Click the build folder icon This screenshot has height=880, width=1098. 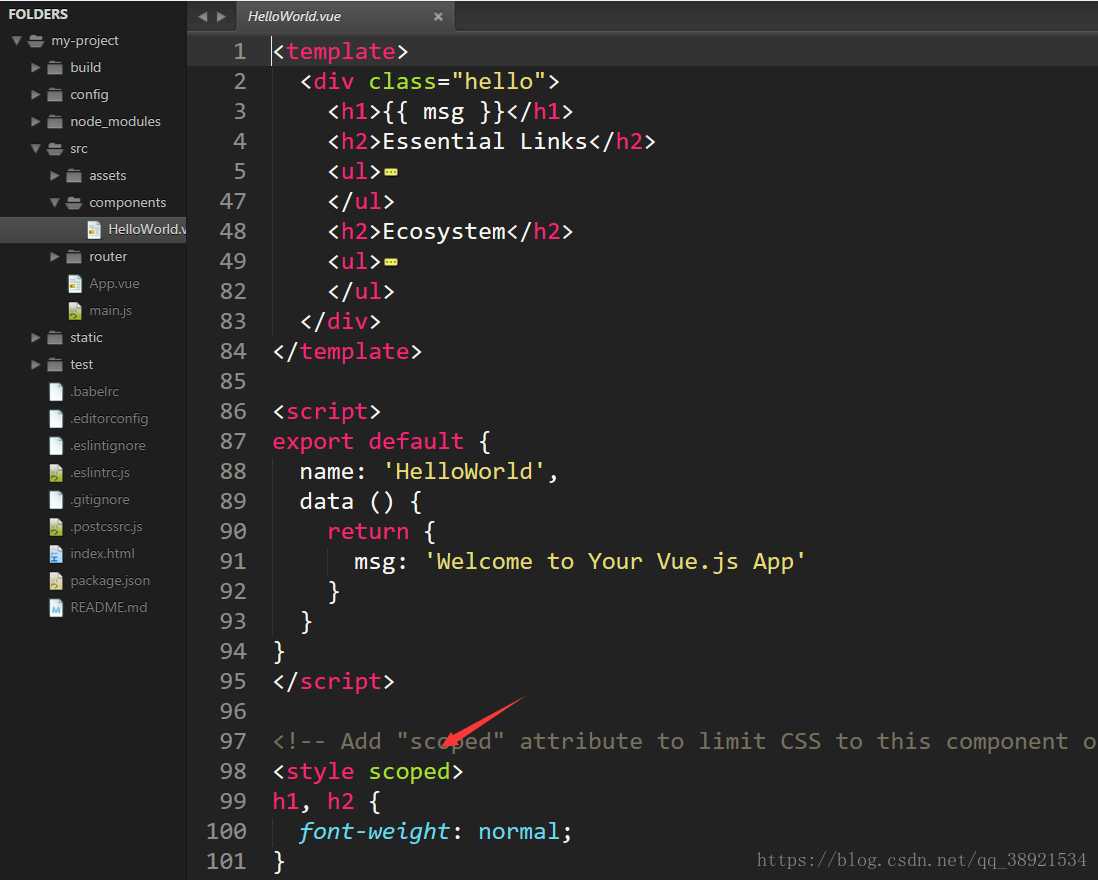tap(55, 68)
